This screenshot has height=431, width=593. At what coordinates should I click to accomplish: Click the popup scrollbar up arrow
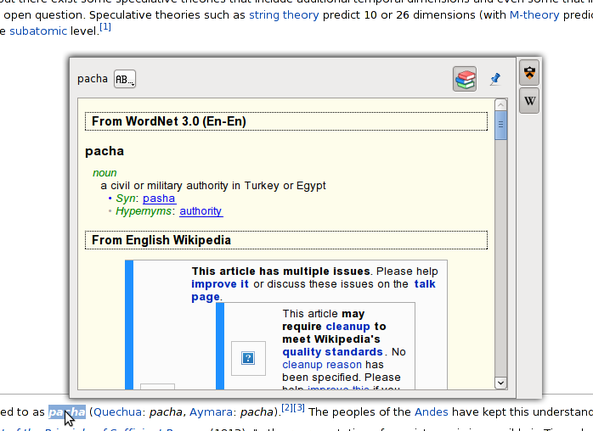coord(501,105)
